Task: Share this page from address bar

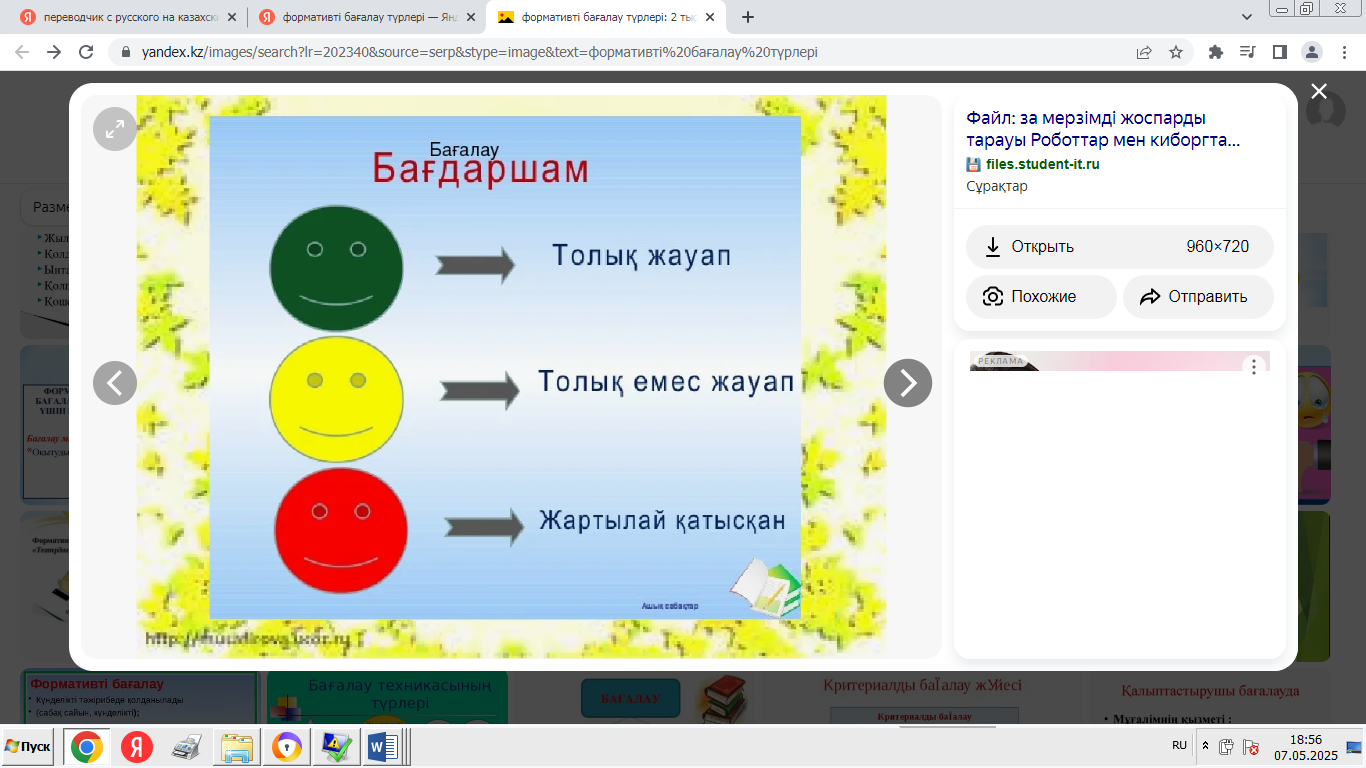Action: 1144,52
